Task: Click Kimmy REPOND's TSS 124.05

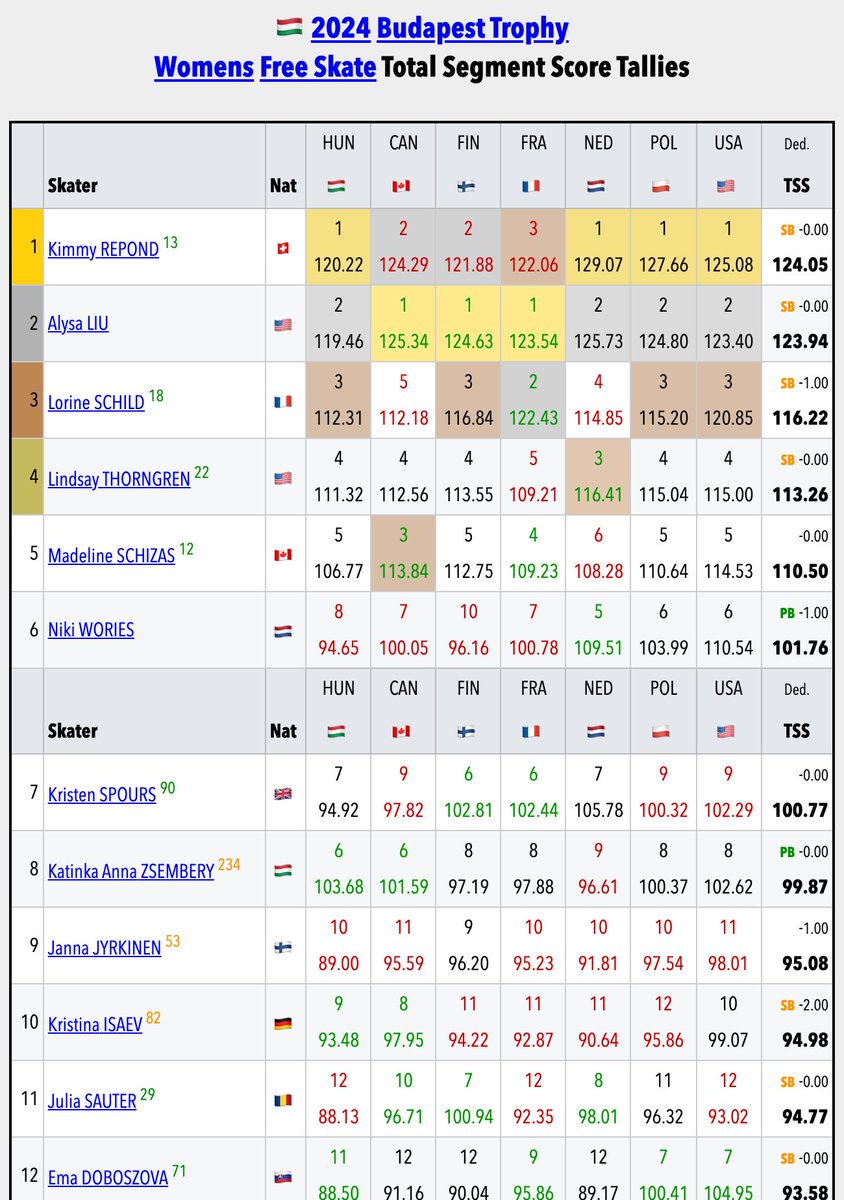Action: click(x=800, y=265)
